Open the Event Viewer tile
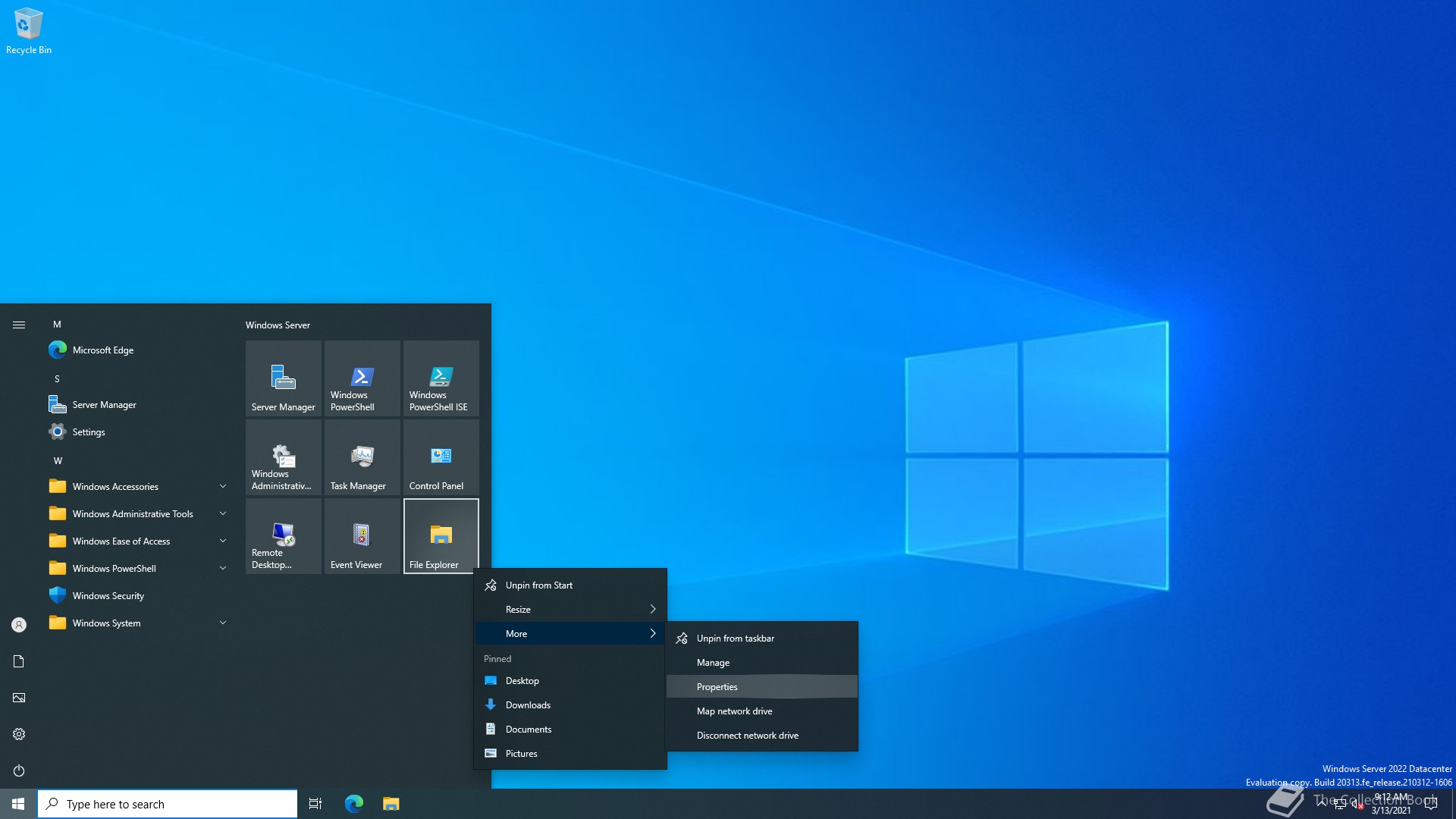1456x819 pixels. pyautogui.click(x=362, y=536)
